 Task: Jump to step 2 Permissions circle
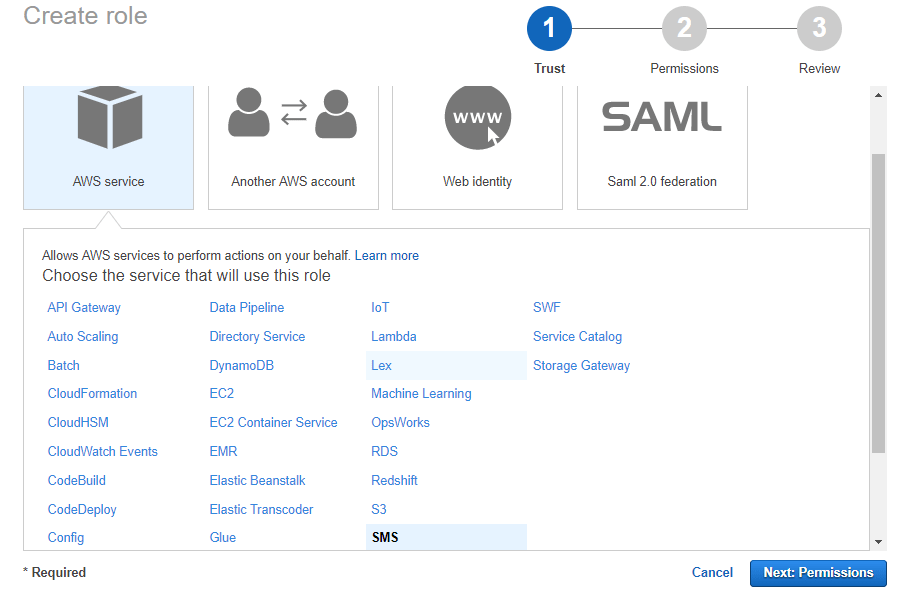684,28
